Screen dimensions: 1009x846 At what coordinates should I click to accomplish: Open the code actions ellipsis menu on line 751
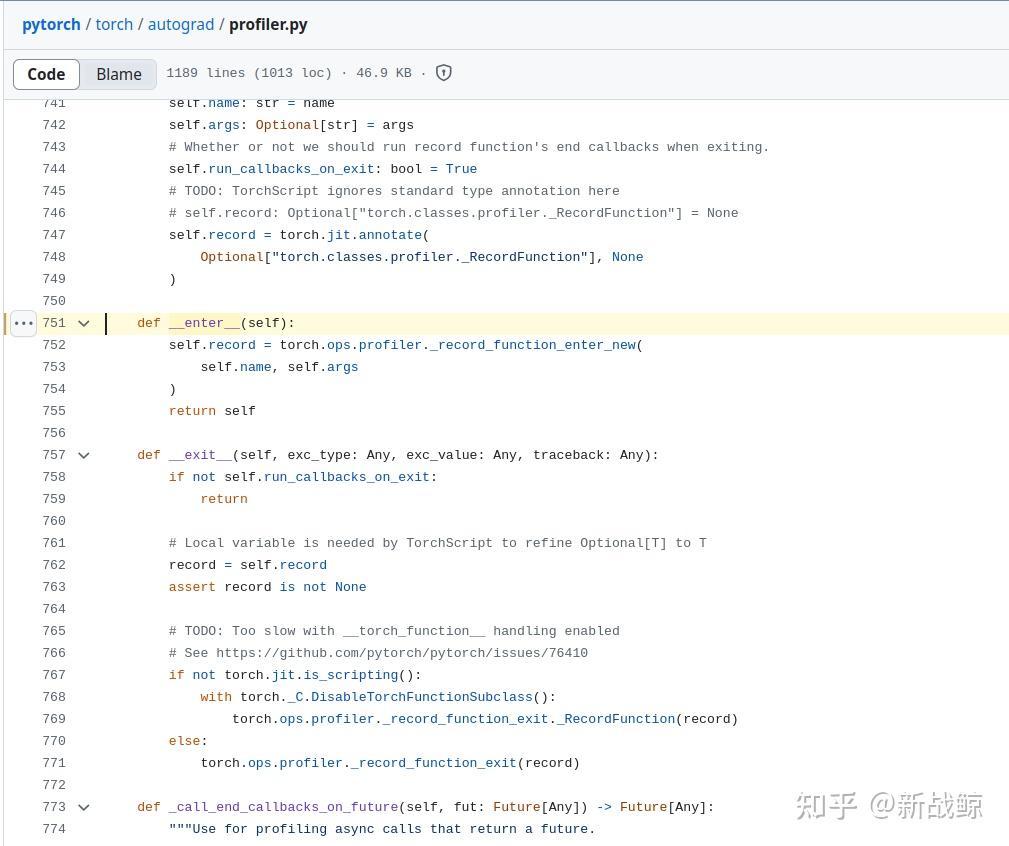(22, 323)
